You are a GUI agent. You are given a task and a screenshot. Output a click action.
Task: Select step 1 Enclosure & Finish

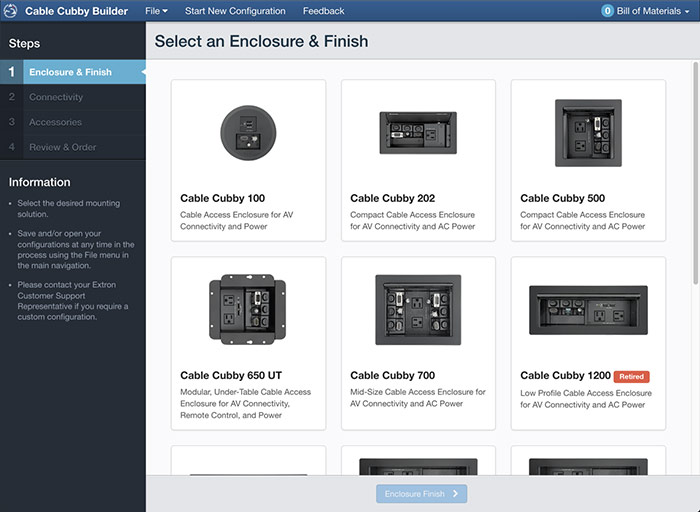[x=73, y=72]
